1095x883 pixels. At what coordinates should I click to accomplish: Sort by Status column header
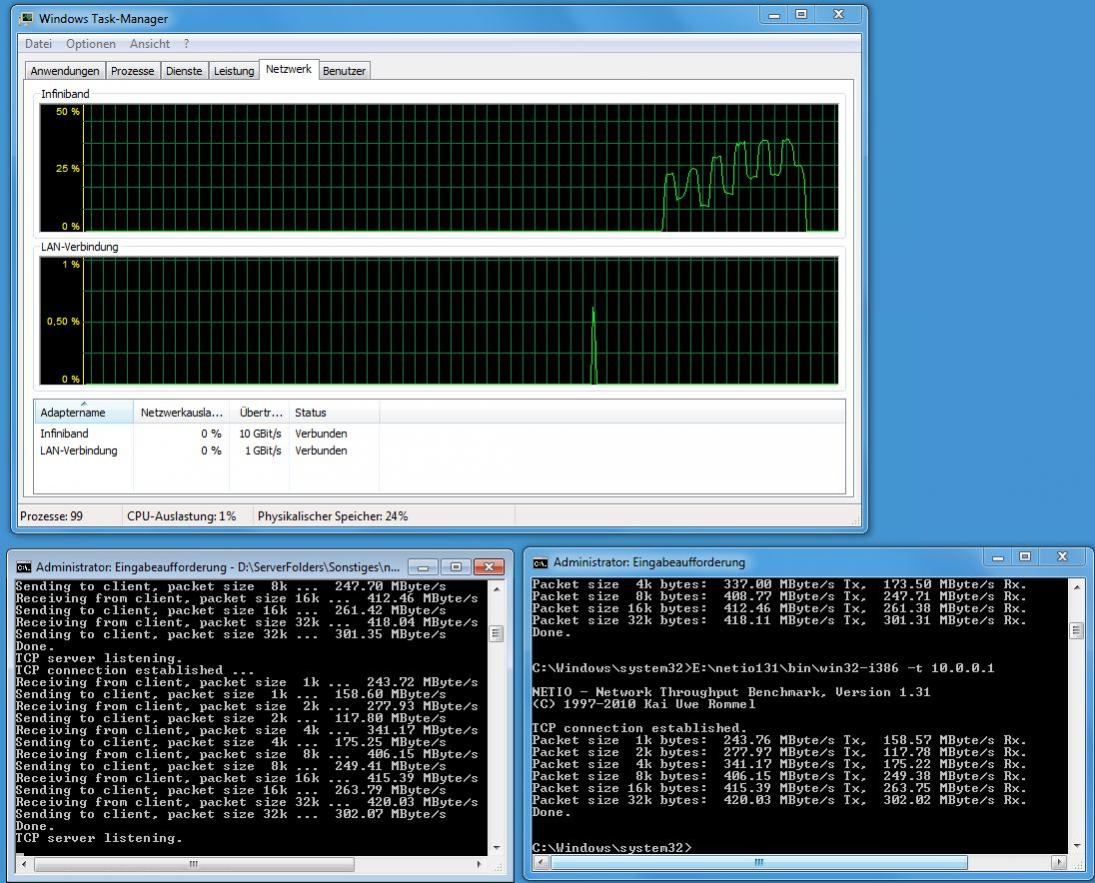(x=335, y=412)
